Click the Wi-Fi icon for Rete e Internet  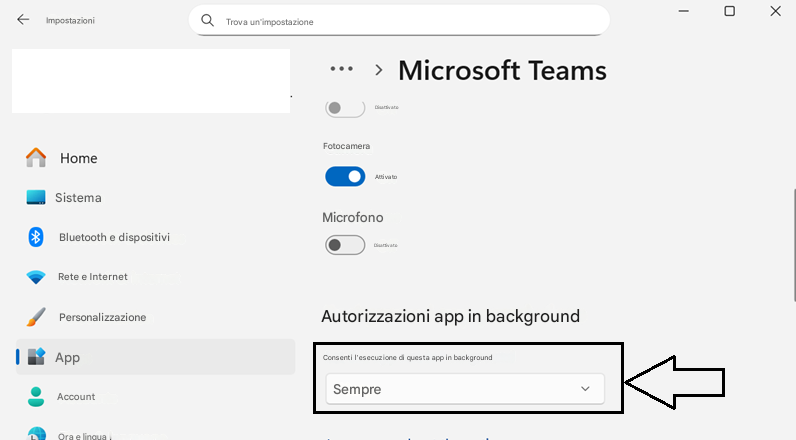click(36, 277)
